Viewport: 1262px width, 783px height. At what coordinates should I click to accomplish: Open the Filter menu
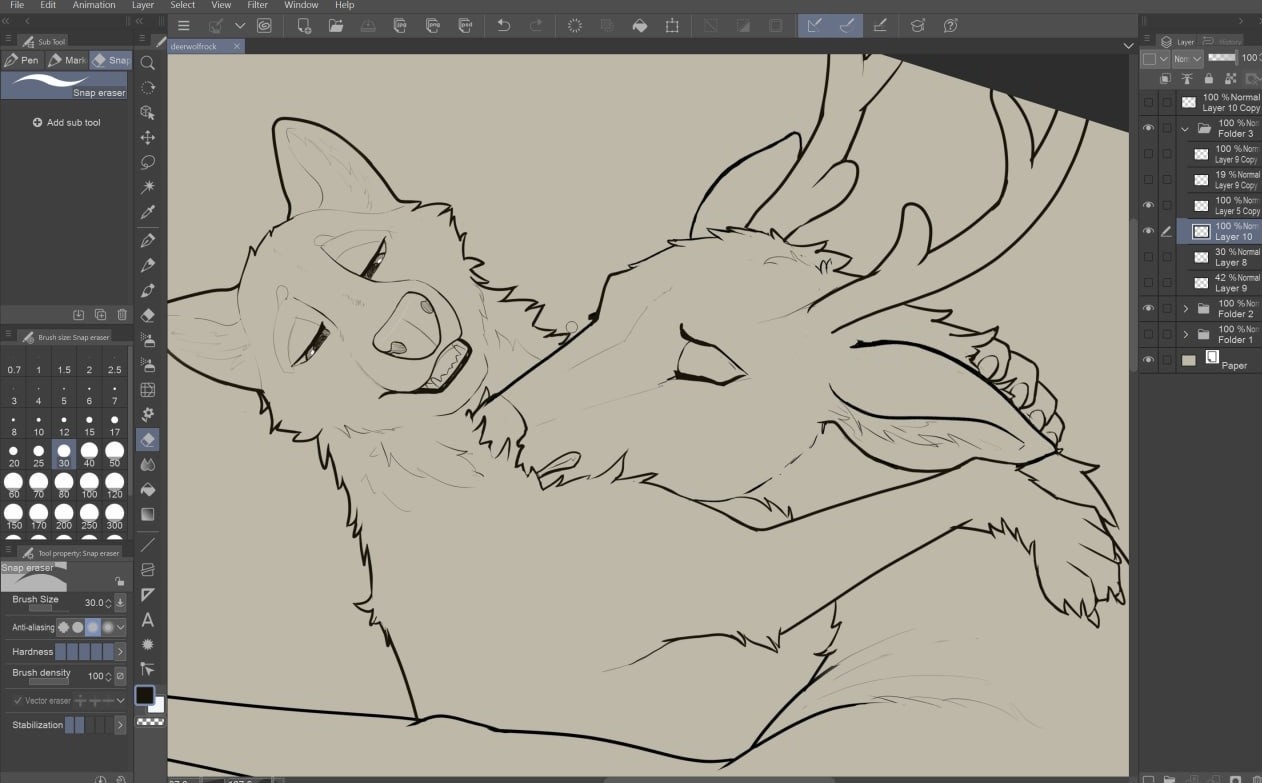click(x=257, y=5)
